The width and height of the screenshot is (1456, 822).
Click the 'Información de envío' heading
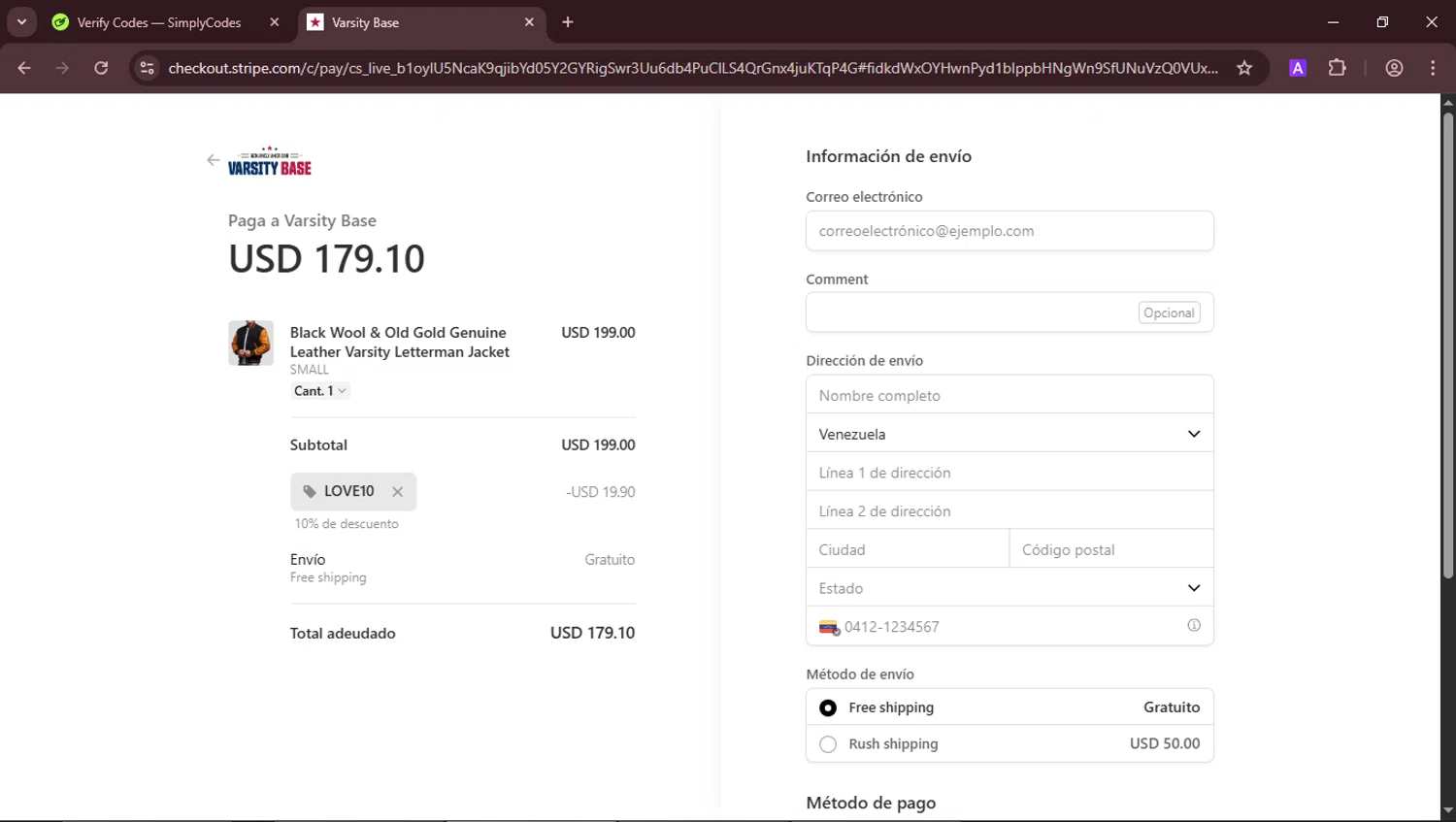click(888, 156)
